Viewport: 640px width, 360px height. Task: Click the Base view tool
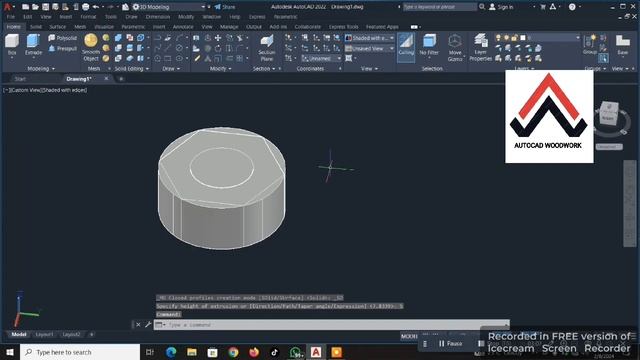click(x=623, y=44)
